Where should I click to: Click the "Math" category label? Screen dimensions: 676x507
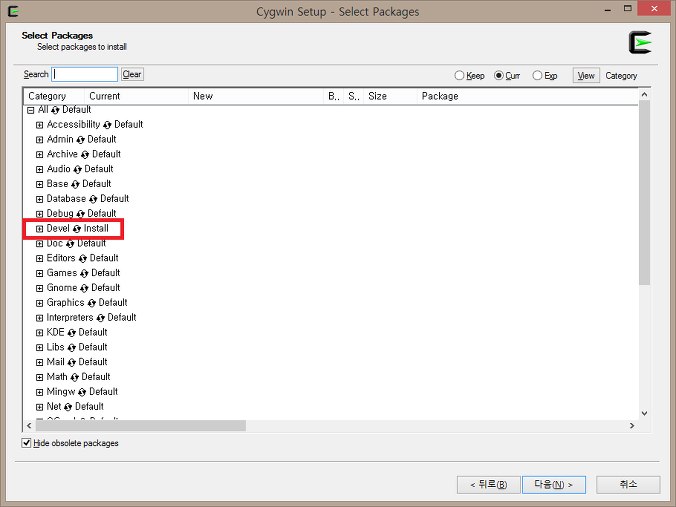point(57,377)
